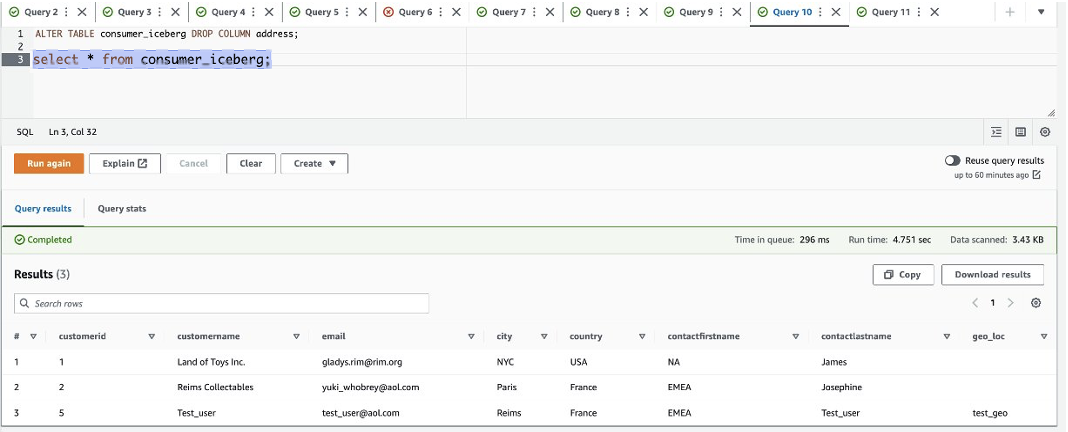Download results as a file

pyautogui.click(x=992, y=275)
